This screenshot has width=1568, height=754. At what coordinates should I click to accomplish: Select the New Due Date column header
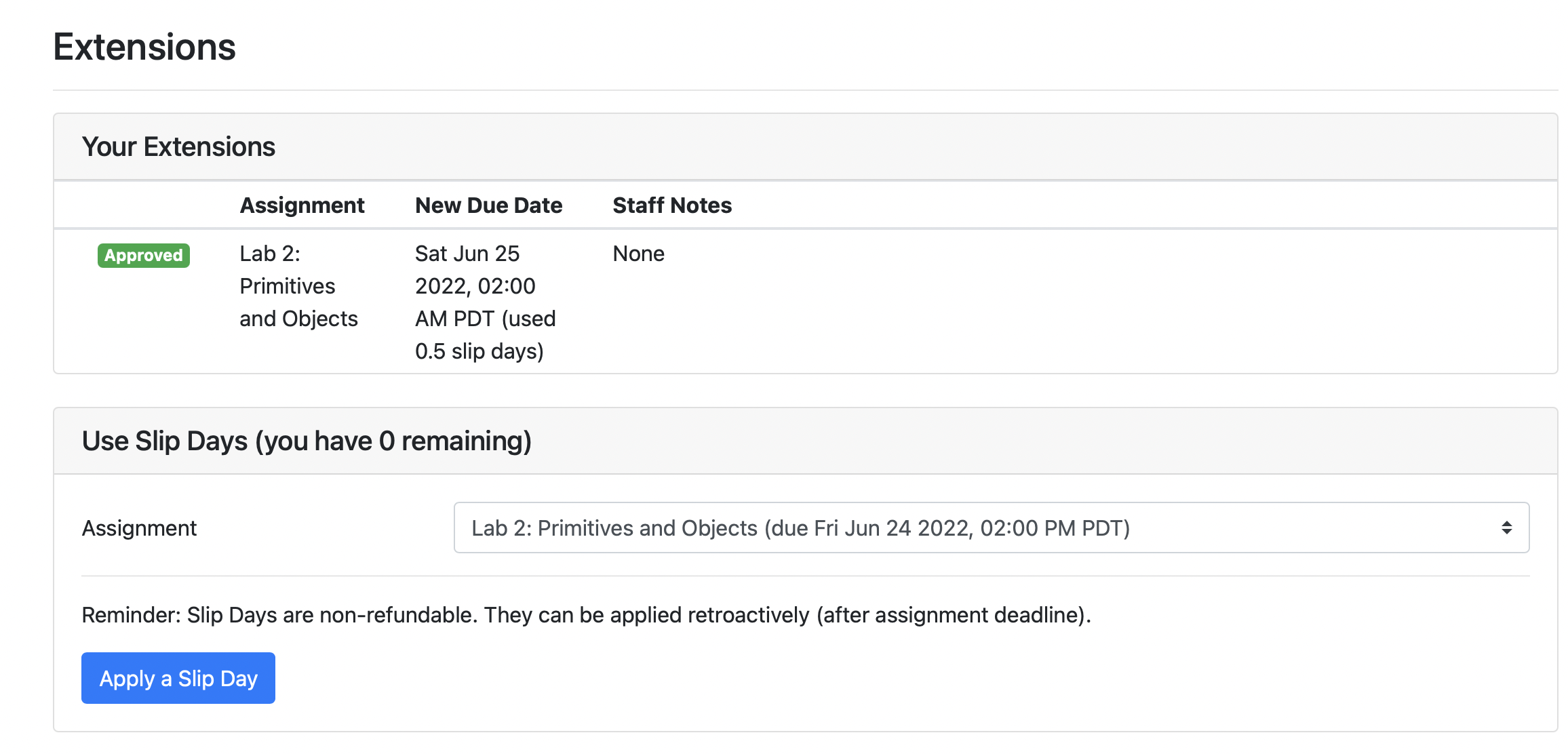(488, 205)
